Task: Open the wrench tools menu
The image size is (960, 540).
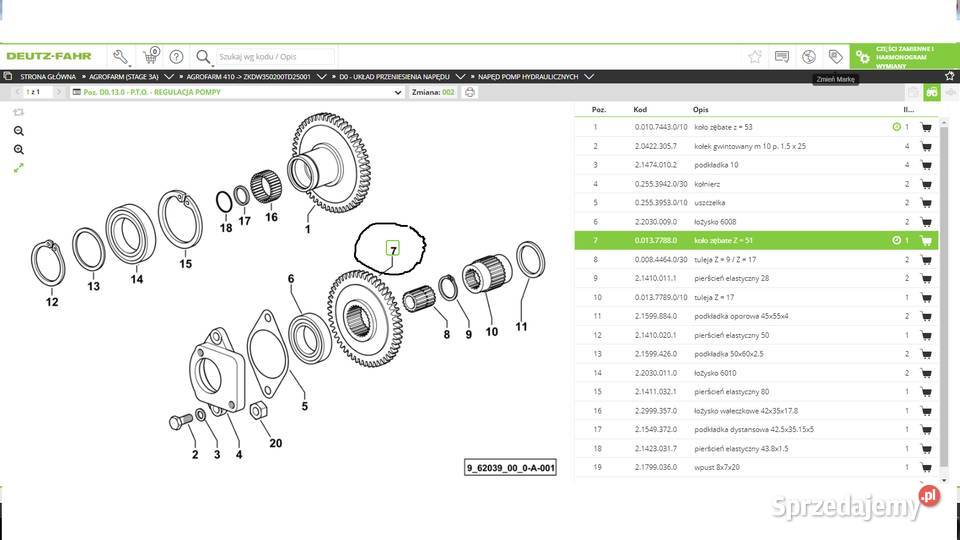Action: point(121,57)
